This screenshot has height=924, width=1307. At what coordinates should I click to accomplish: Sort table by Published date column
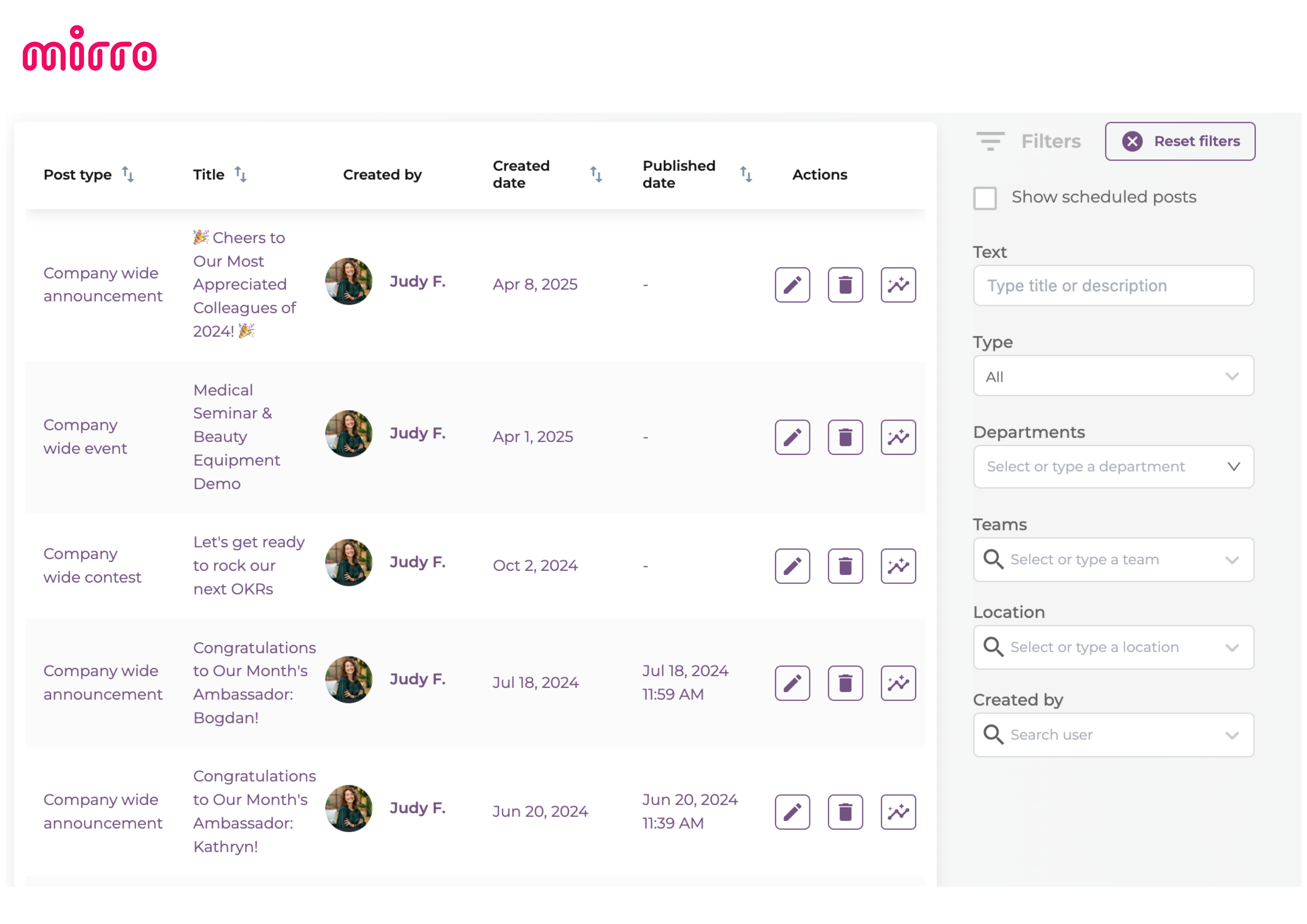[746, 174]
